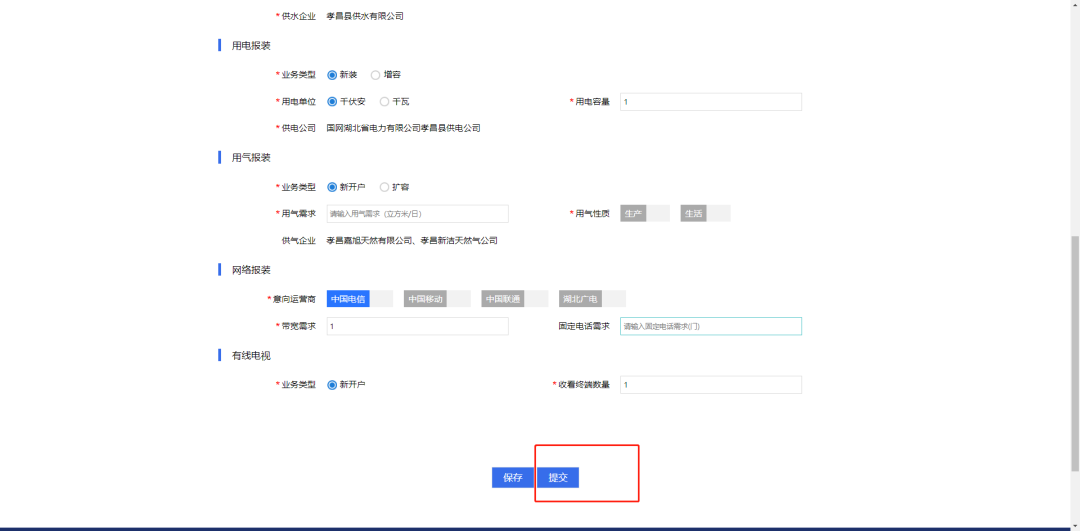Choose 千伏安 as the electricity unit
1080x531 pixels.
(x=332, y=102)
